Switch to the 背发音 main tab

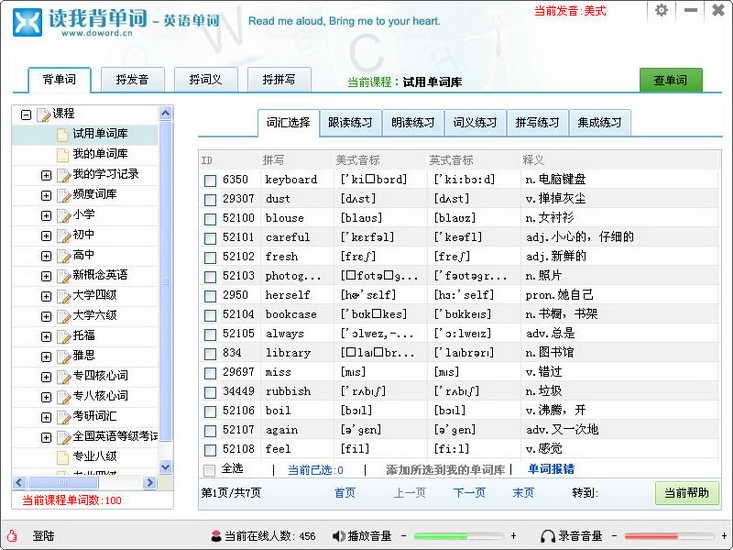point(132,79)
